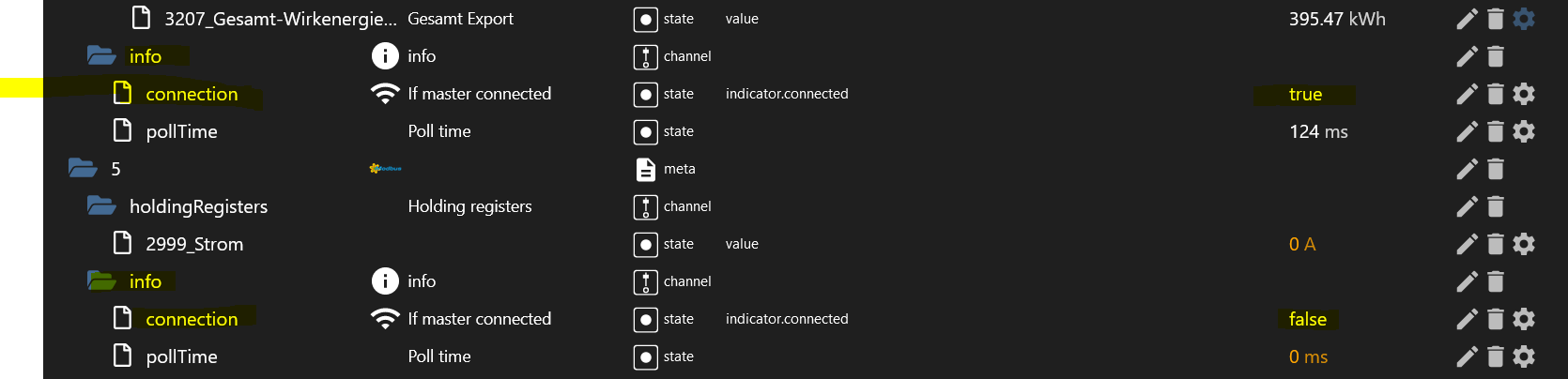
Task: Edit the 3207_Gesamt-Wirkenergie object with pencil icon
Action: (x=1467, y=19)
